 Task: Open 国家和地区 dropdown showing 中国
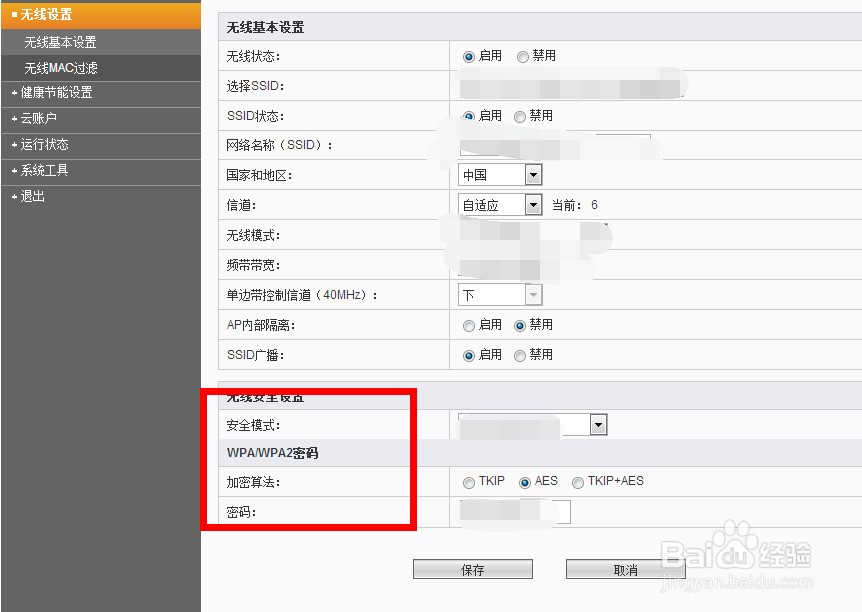pyautogui.click(x=500, y=175)
